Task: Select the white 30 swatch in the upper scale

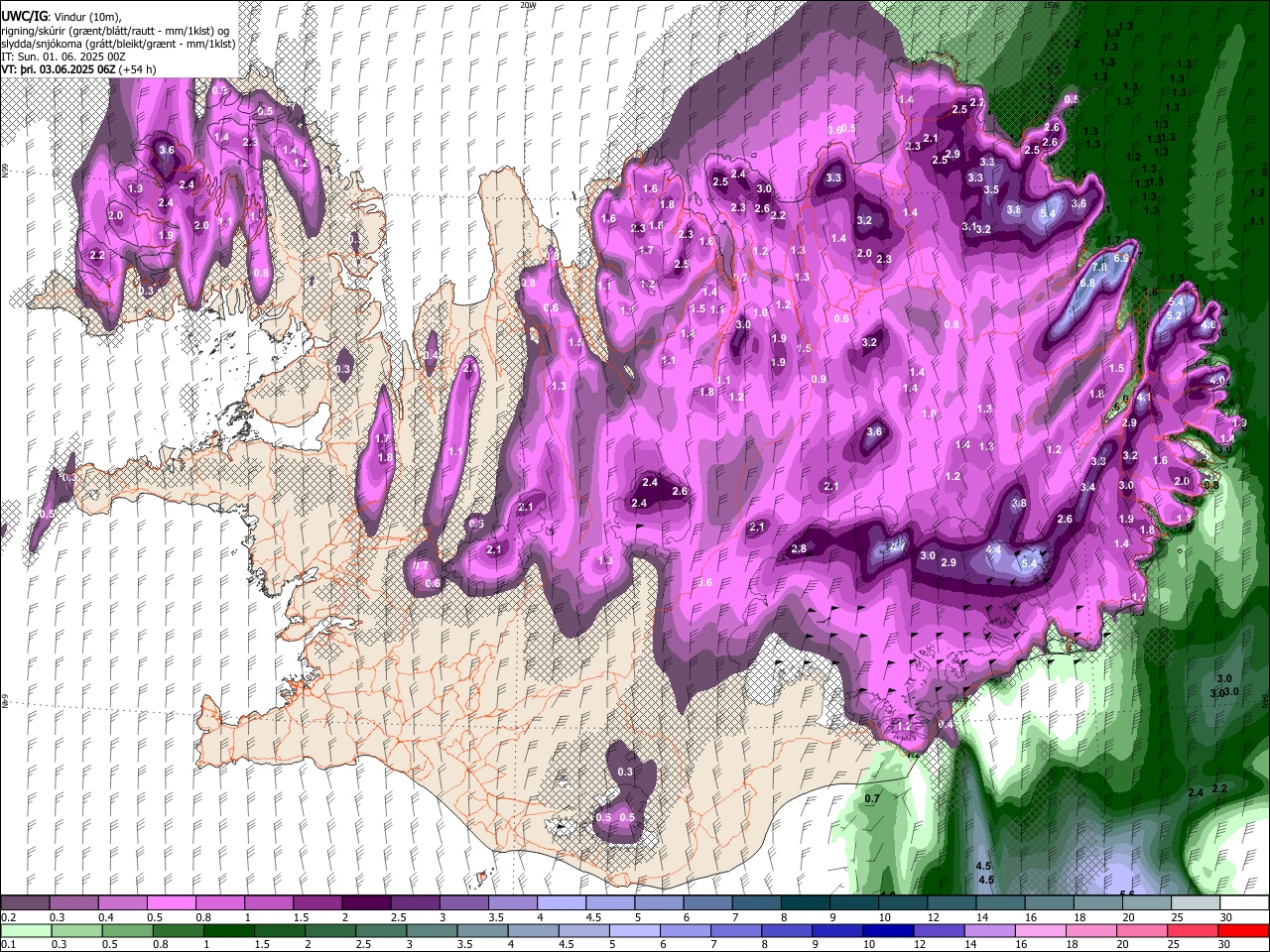Action: tap(1245, 903)
